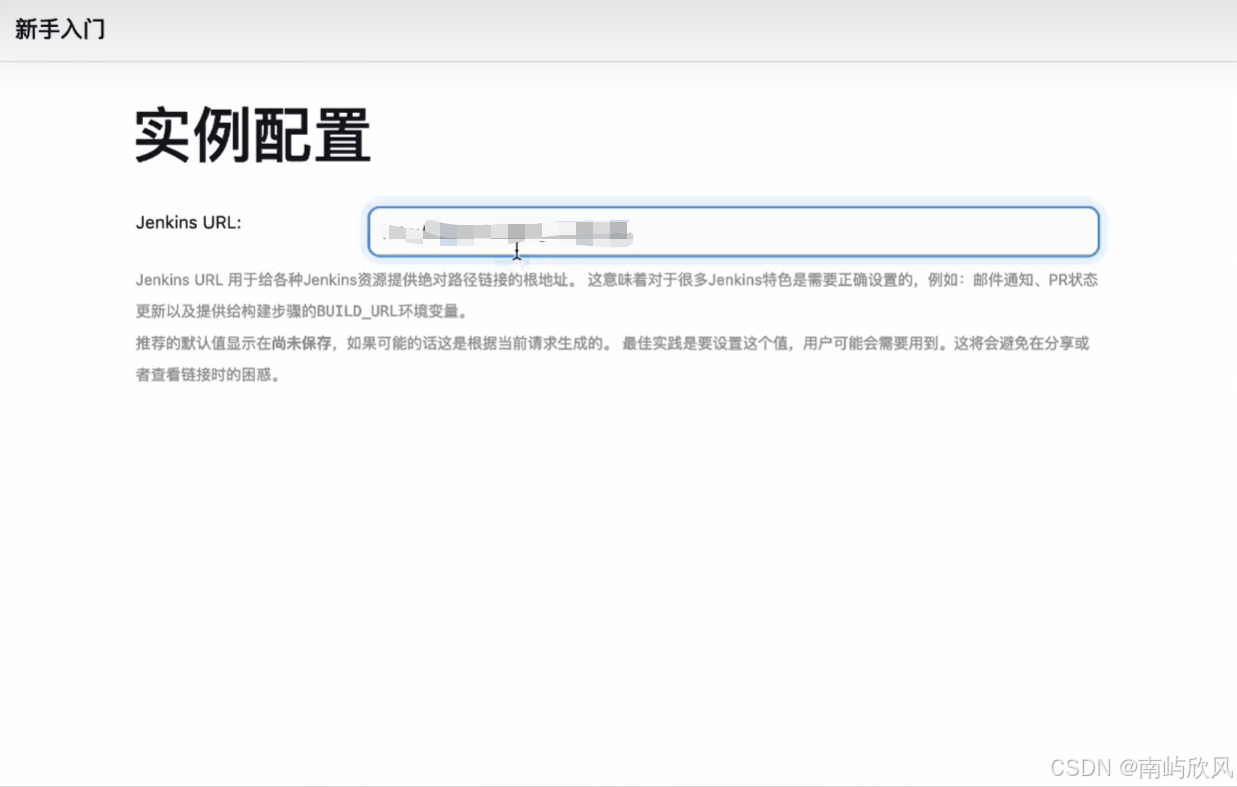Select the 新手入门 header title
Viewport: 1237px width, 787px height.
60,29
